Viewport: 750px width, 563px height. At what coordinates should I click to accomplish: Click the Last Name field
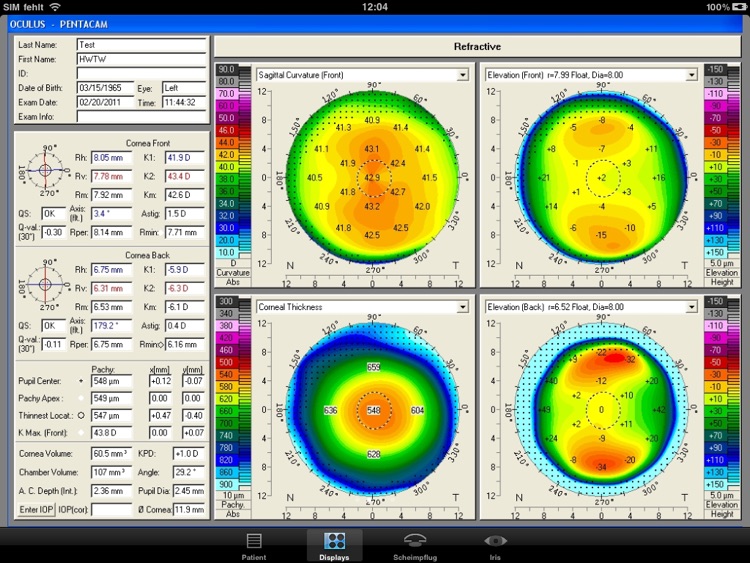tap(141, 45)
